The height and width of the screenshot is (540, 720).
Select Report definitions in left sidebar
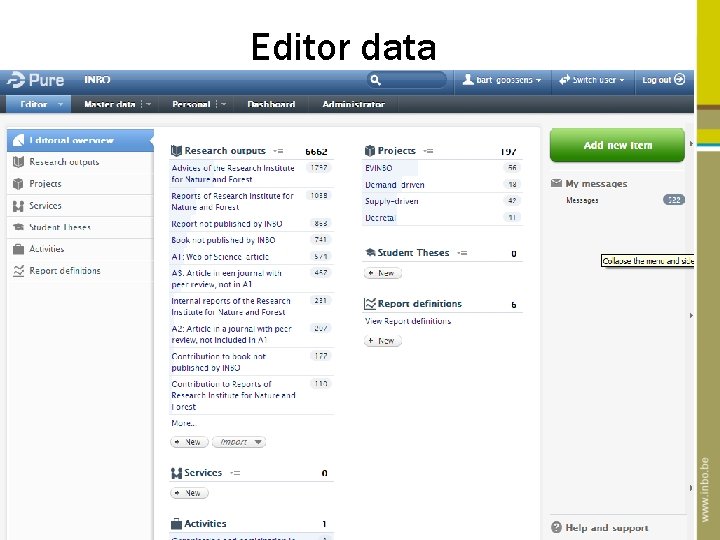80,271
